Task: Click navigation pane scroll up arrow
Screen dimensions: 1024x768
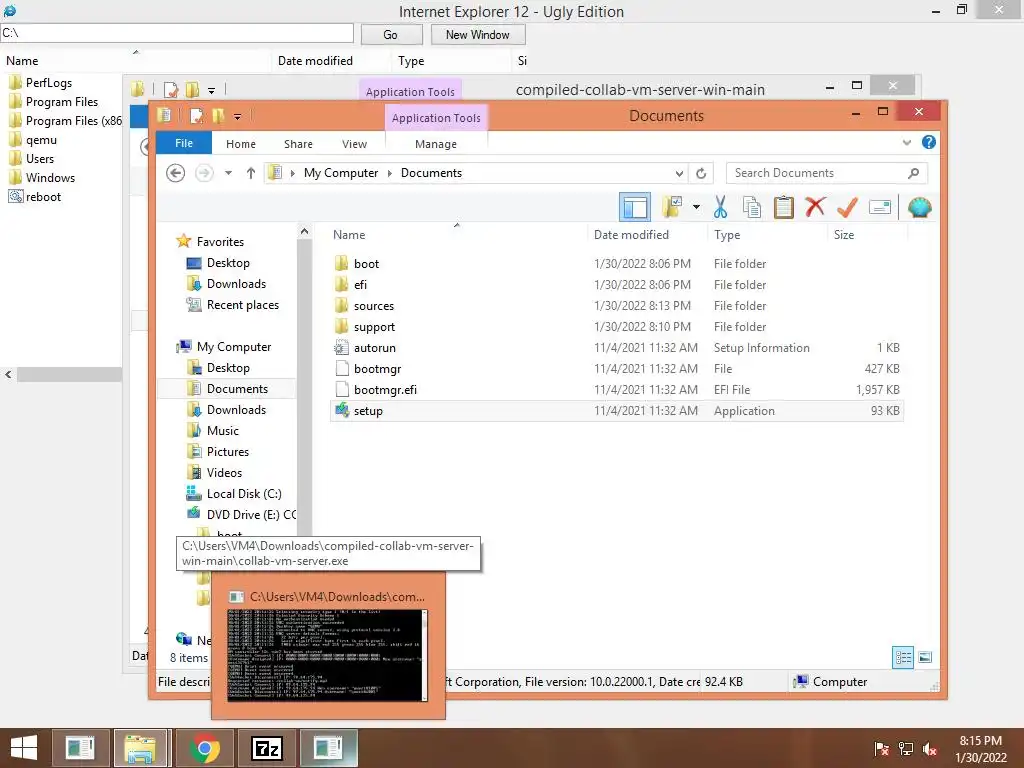Action: tap(304, 231)
